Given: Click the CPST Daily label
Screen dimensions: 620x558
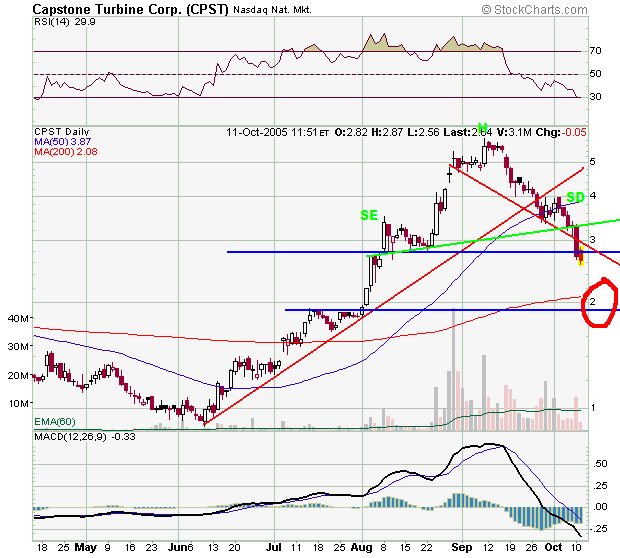Looking at the screenshot, I should point(62,132).
